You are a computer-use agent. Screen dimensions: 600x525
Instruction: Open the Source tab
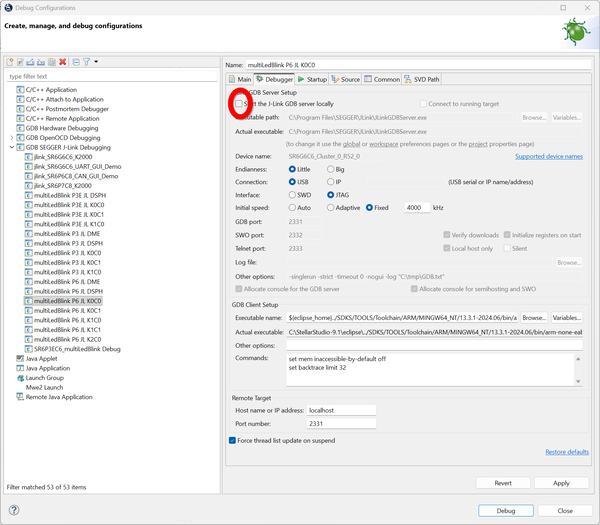click(x=346, y=79)
